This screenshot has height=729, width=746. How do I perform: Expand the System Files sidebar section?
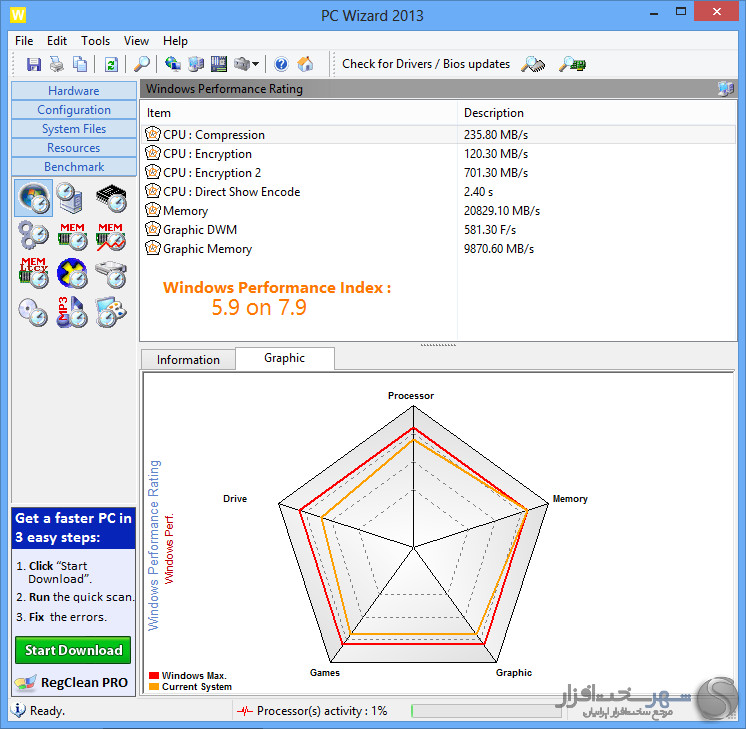coord(74,129)
